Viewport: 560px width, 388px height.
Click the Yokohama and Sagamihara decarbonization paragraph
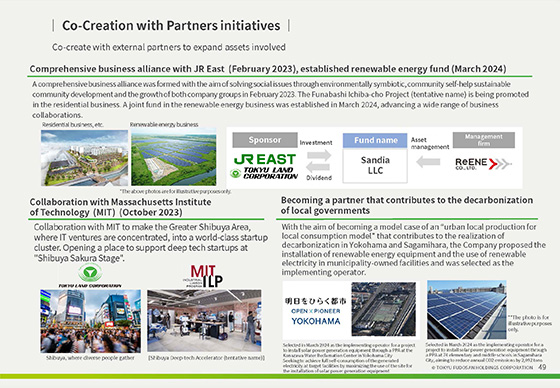[x=414, y=249]
